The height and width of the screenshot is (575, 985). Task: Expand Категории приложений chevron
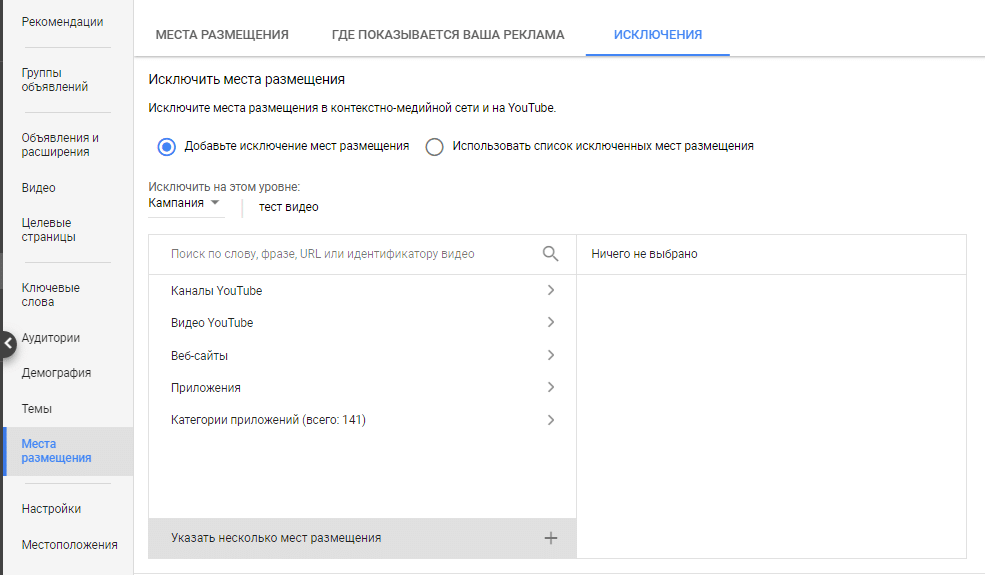pyautogui.click(x=551, y=420)
